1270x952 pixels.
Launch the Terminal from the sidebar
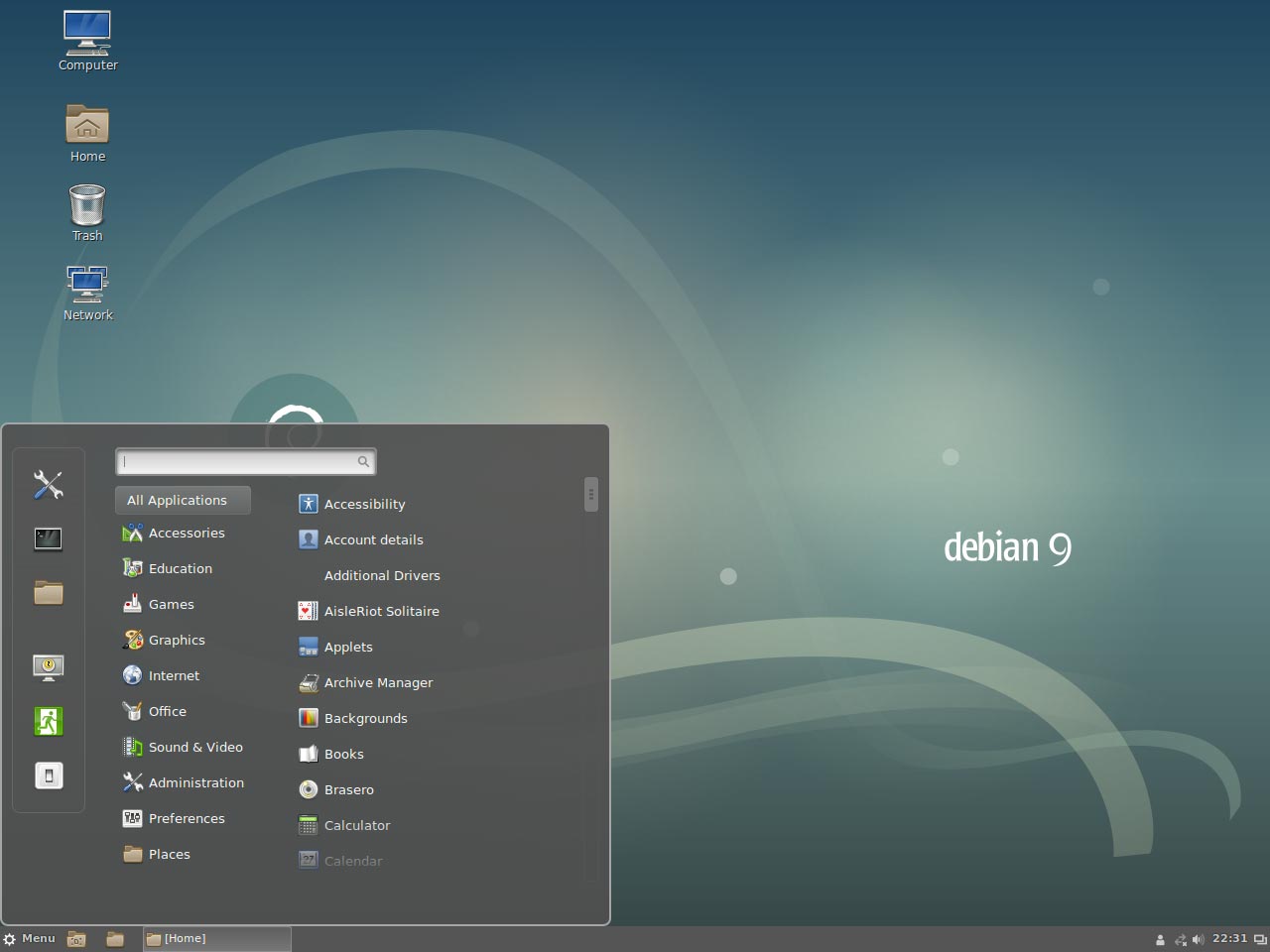(48, 538)
